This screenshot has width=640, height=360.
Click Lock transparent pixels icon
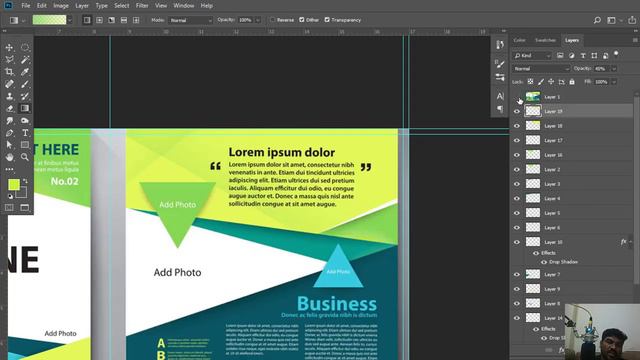[530, 82]
